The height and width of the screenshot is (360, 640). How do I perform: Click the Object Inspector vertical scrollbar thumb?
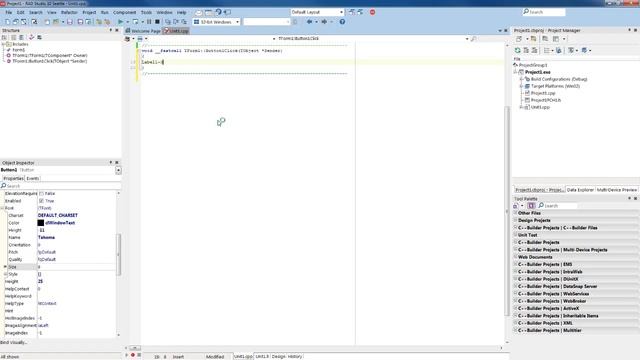[x=119, y=255]
